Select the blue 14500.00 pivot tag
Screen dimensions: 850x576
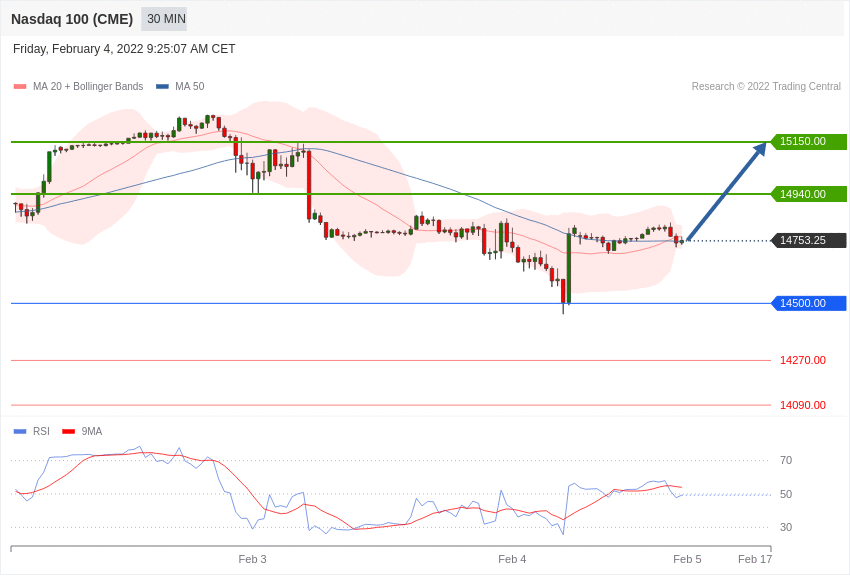808,303
